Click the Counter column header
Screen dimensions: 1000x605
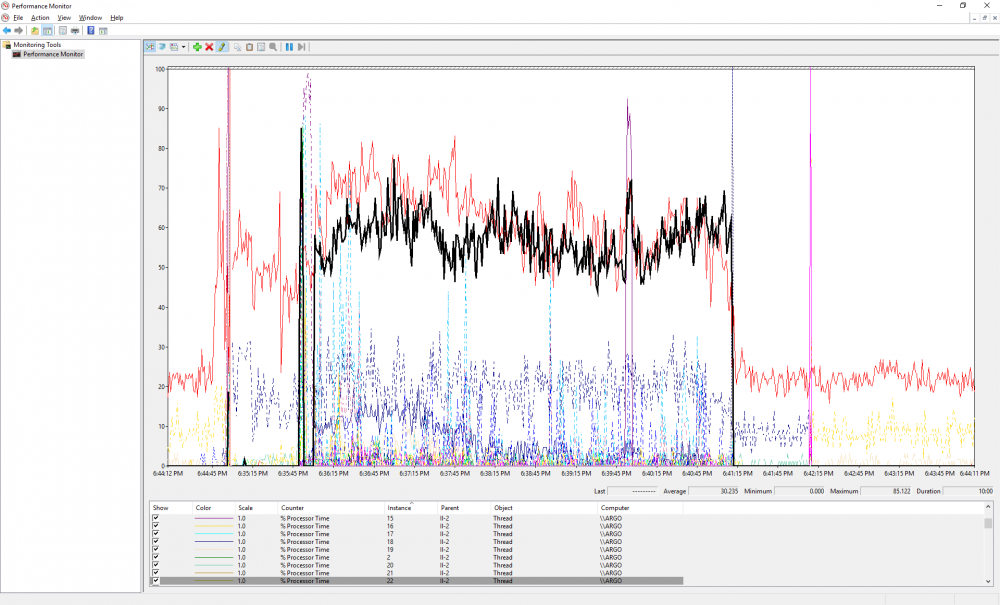pos(292,508)
